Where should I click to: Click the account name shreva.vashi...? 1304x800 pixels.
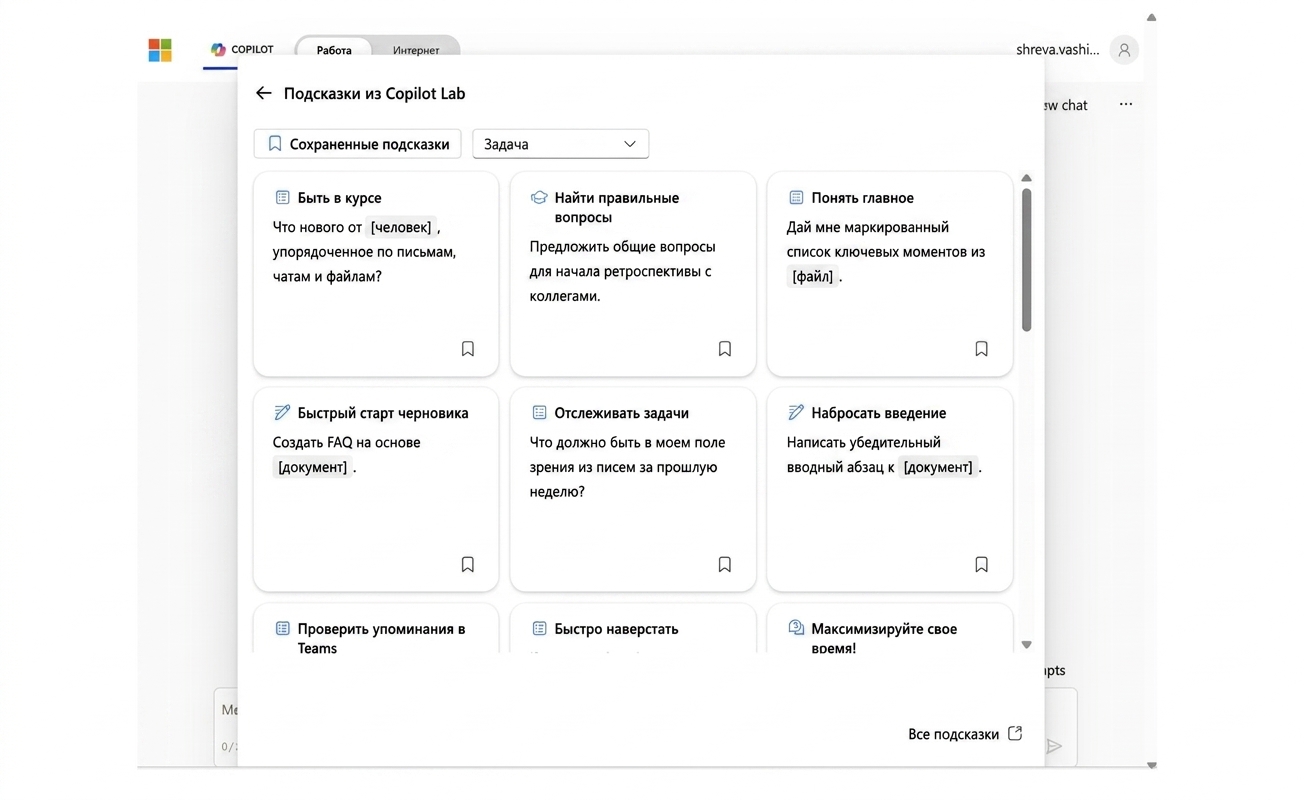tap(1058, 50)
